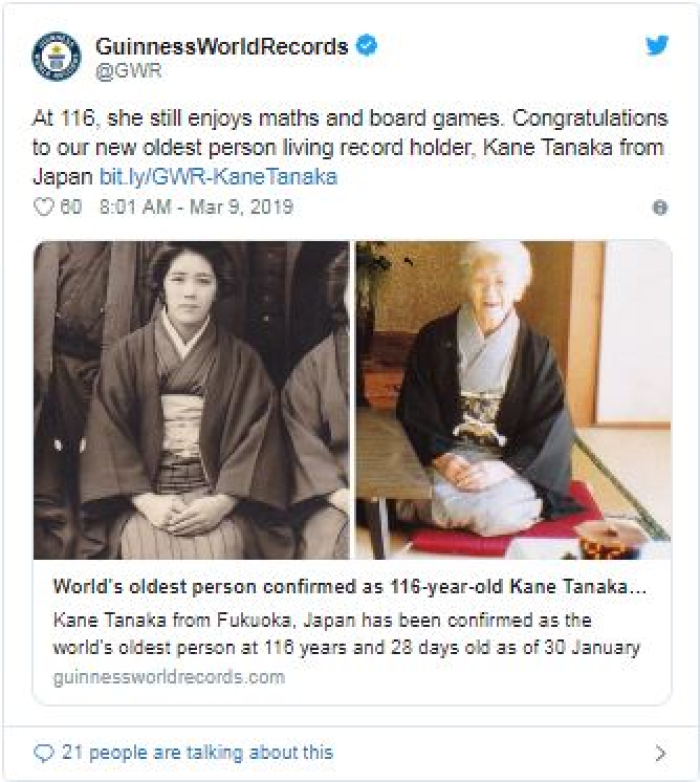Open the 8:01 AM - Mar 9, 2019 timestamp
The width and height of the screenshot is (700, 782).
coord(196,207)
